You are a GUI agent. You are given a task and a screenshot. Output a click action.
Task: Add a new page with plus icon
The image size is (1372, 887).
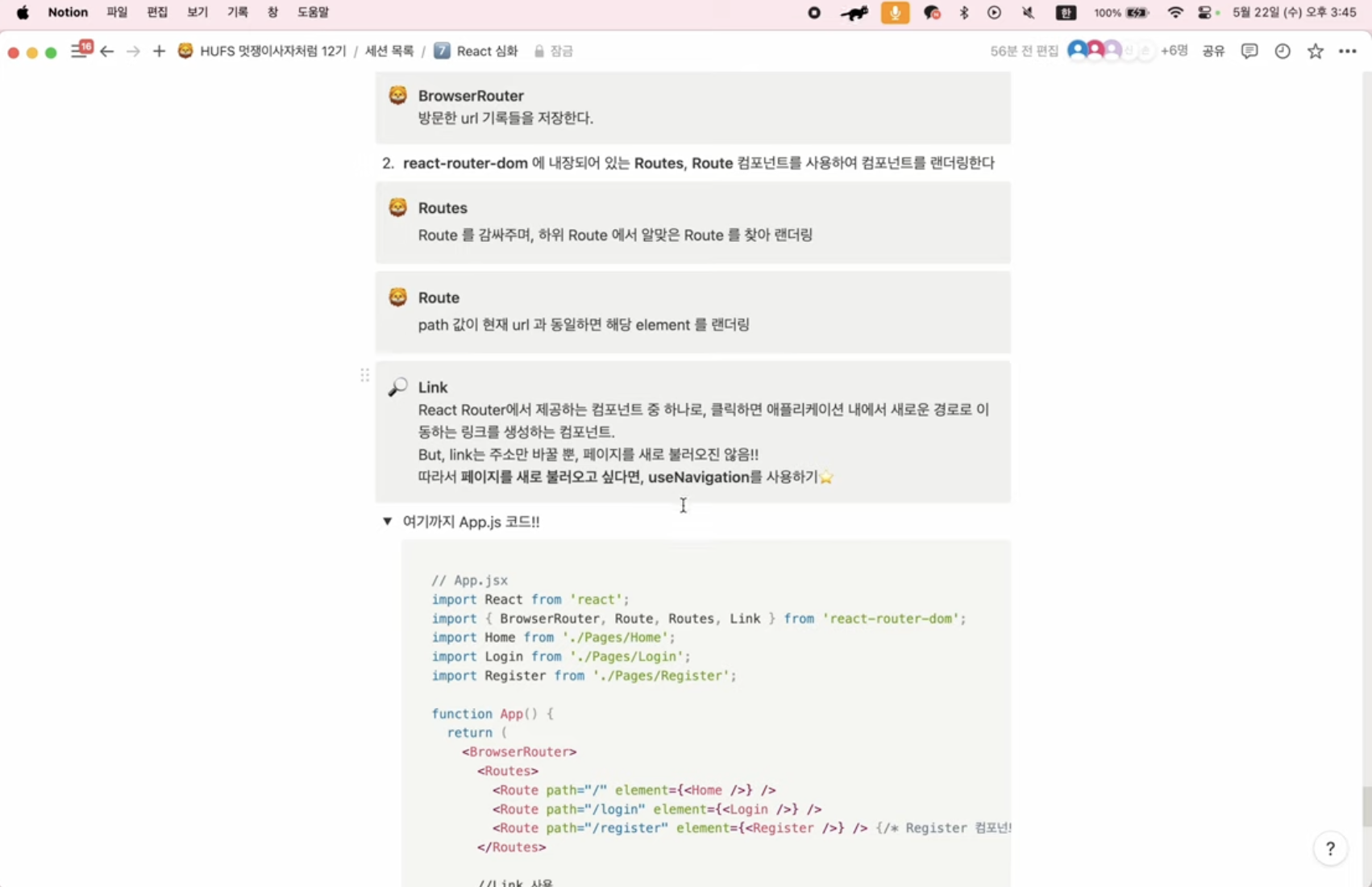[159, 51]
